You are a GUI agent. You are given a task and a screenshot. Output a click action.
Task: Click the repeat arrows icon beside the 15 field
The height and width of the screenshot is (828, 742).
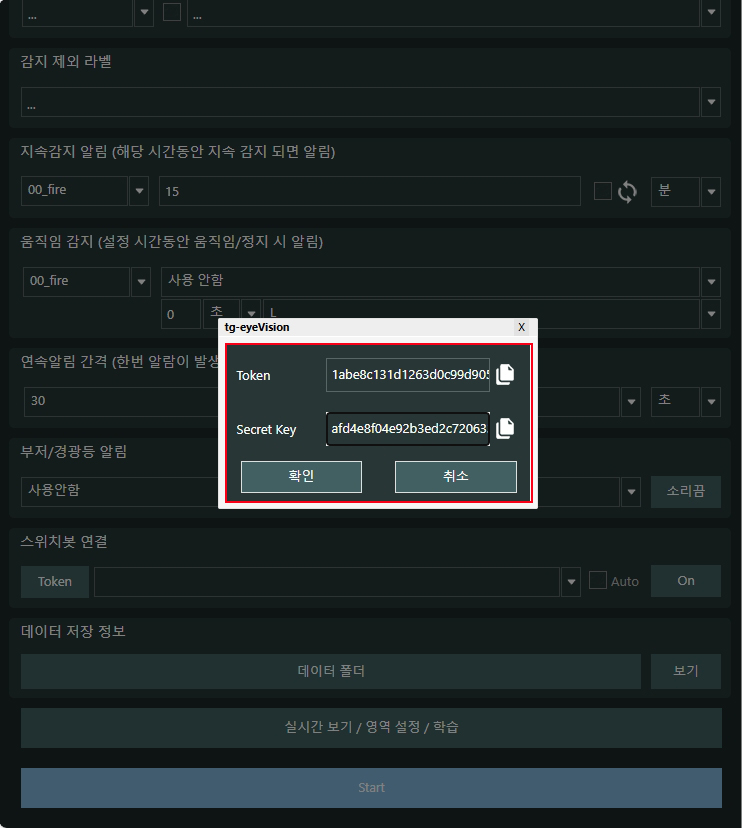coord(627,192)
